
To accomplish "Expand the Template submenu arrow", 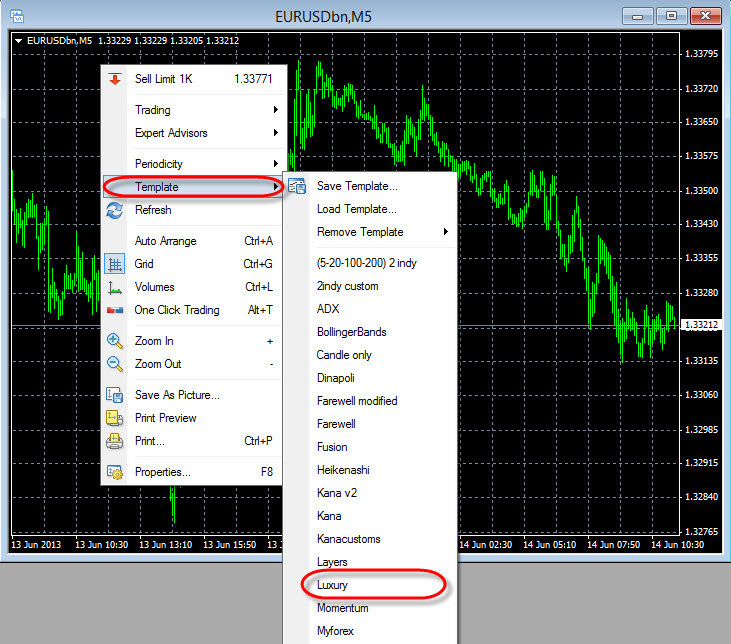I will [x=276, y=187].
